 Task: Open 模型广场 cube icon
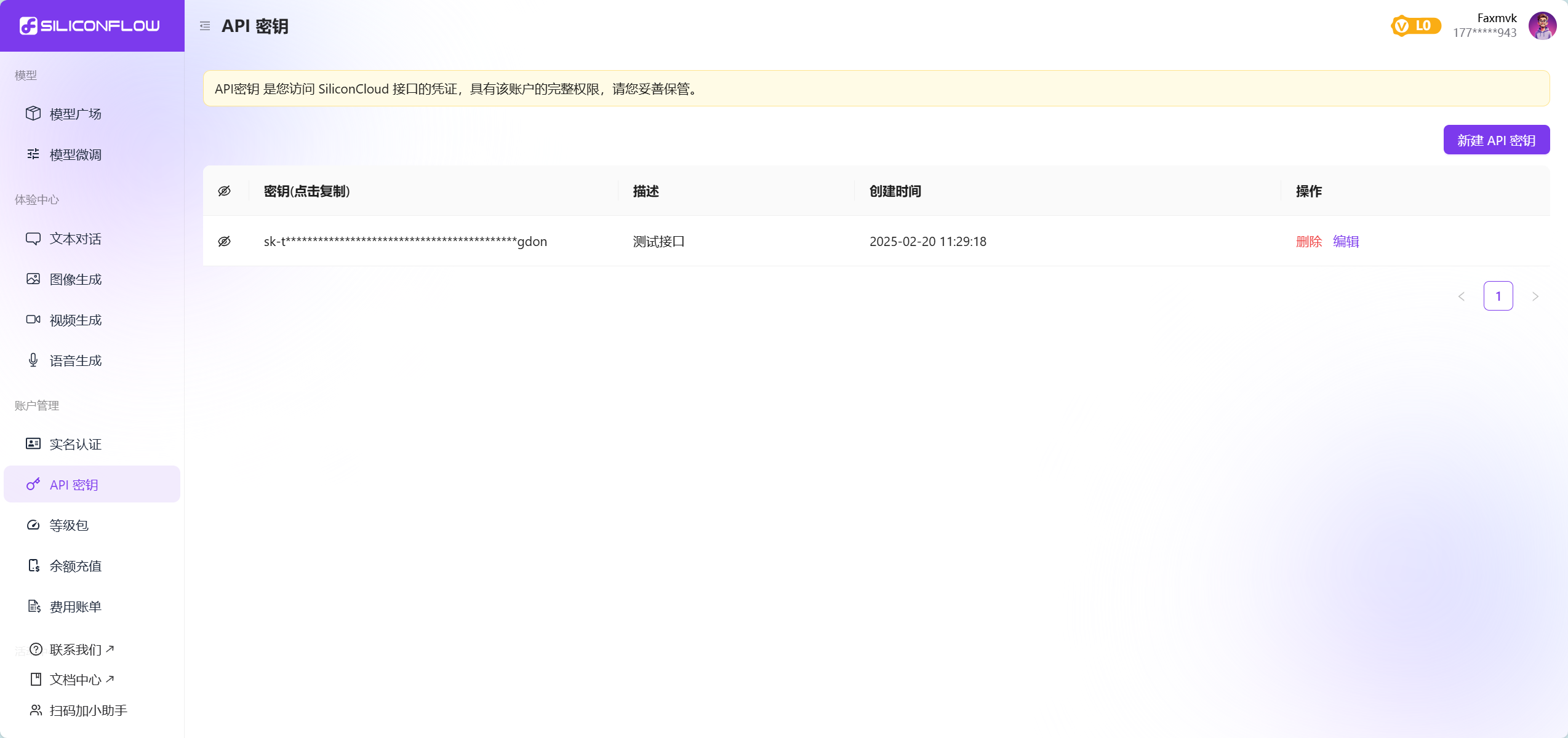pos(33,114)
